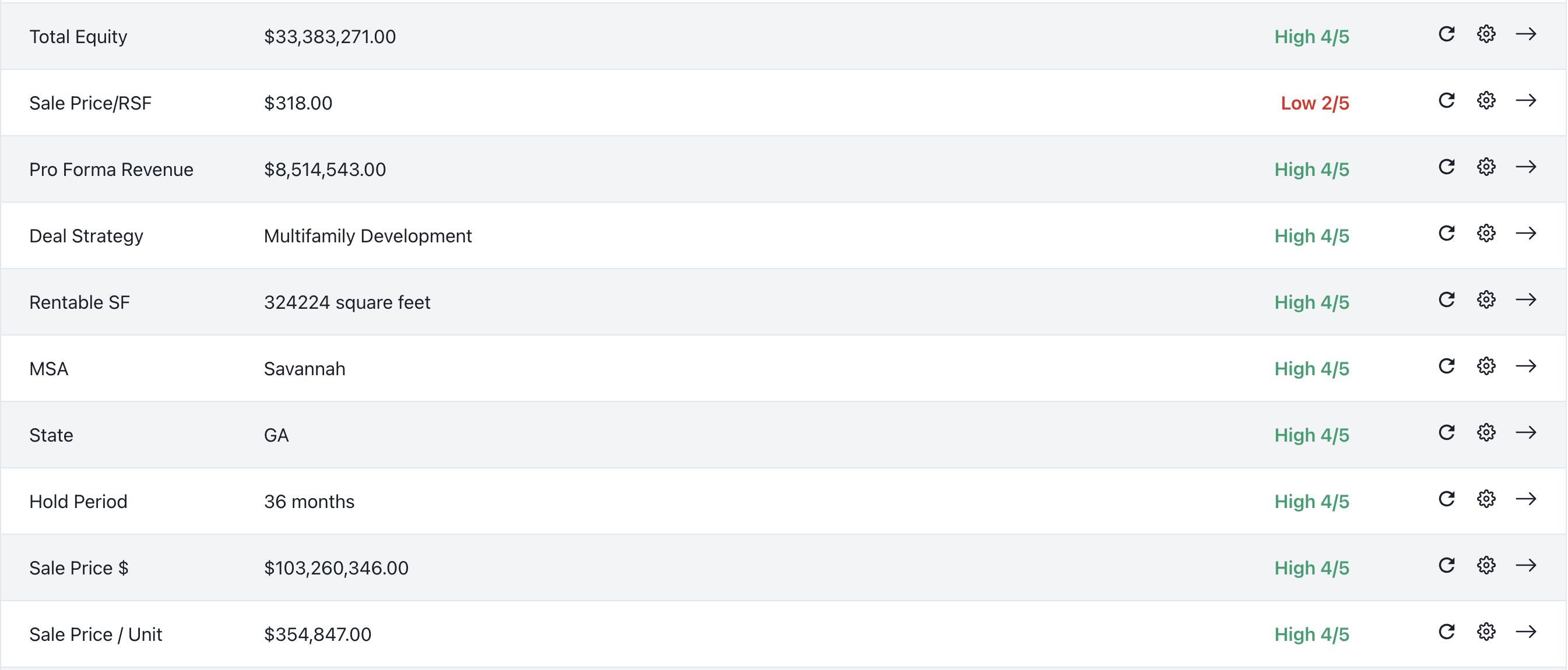Refresh the Deal Strategy field

(1446, 233)
